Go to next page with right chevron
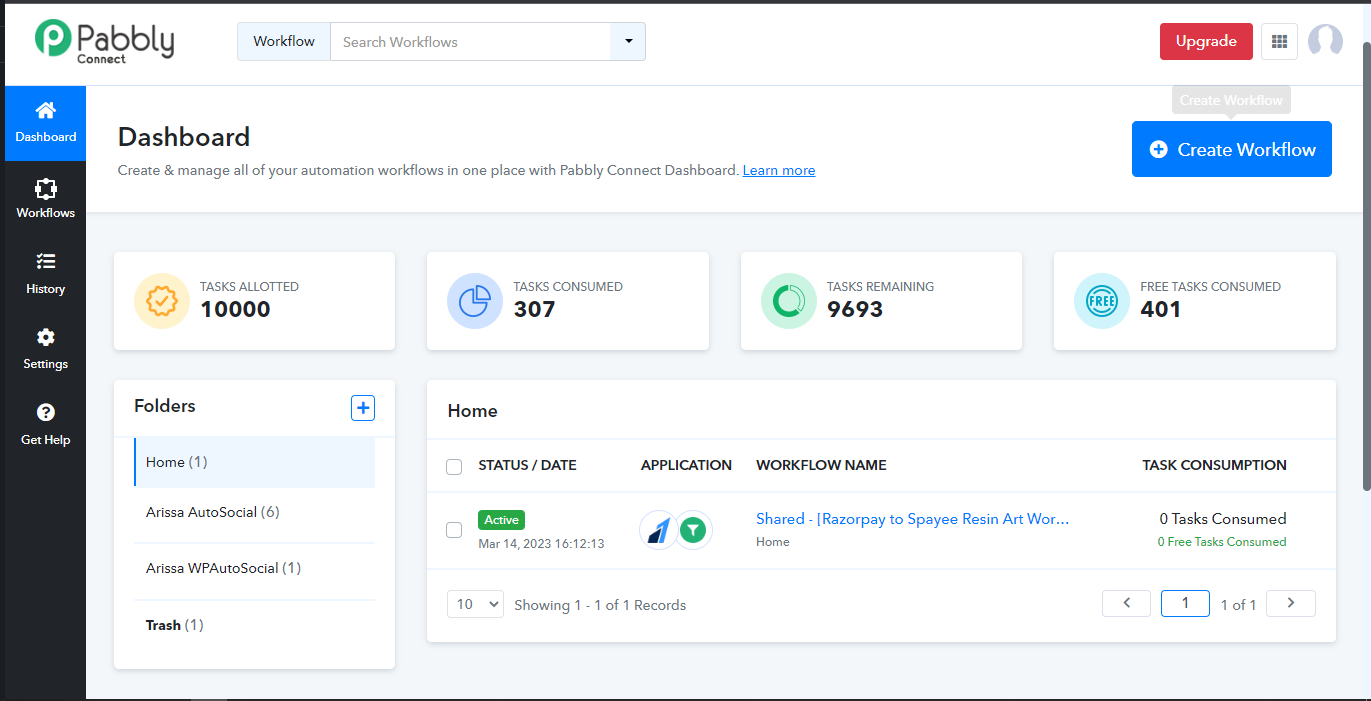 pos(1291,603)
